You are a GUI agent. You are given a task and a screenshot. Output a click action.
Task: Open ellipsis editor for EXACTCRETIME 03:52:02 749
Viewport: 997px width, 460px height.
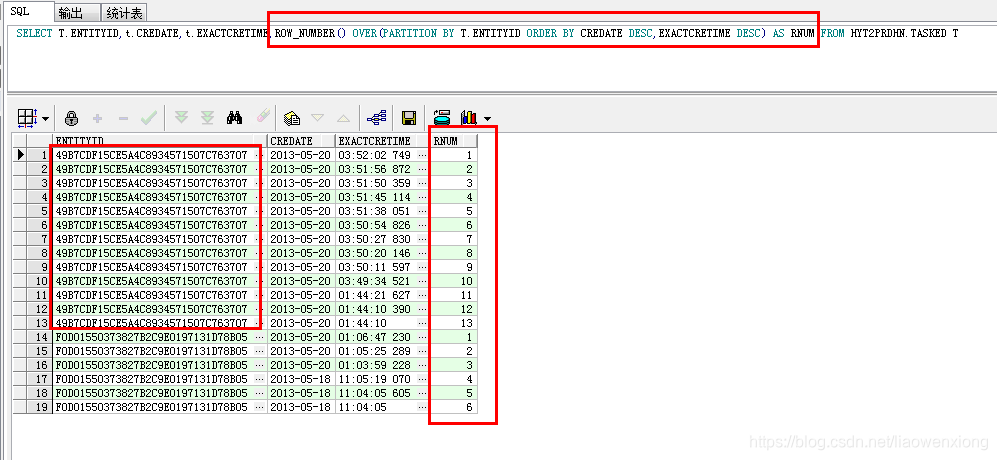pyautogui.click(x=423, y=155)
